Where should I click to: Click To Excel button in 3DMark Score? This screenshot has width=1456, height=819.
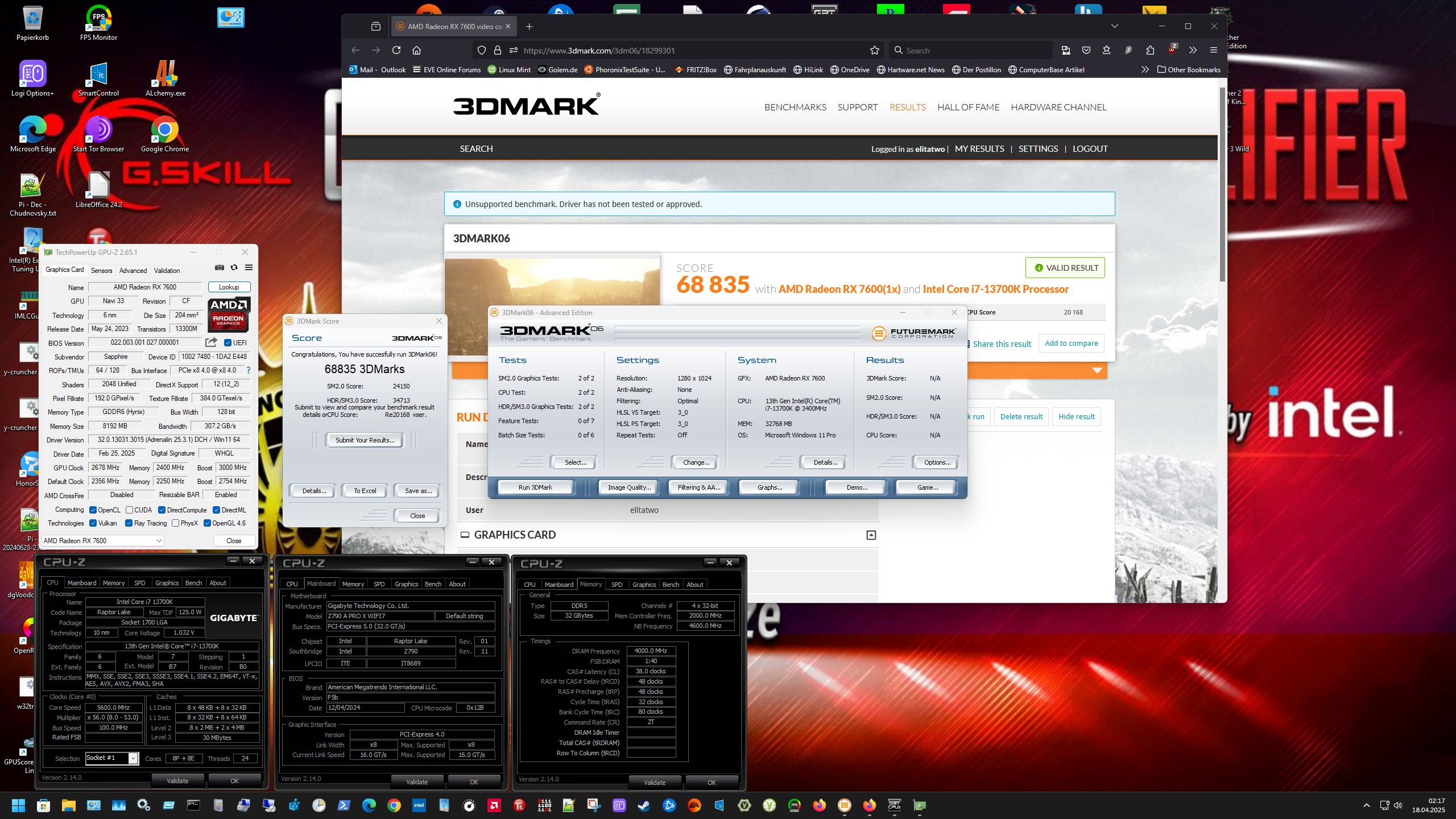(365, 490)
